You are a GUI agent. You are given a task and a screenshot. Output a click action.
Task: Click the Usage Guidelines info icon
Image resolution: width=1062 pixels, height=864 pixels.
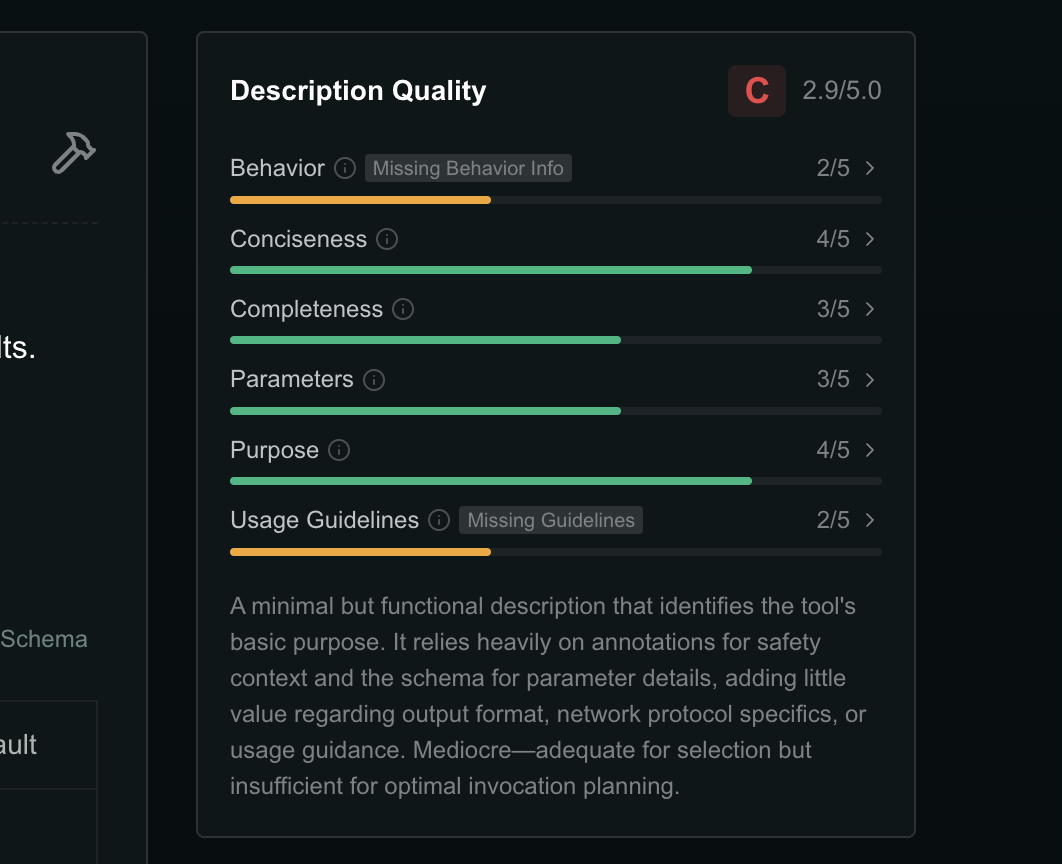coord(439,520)
